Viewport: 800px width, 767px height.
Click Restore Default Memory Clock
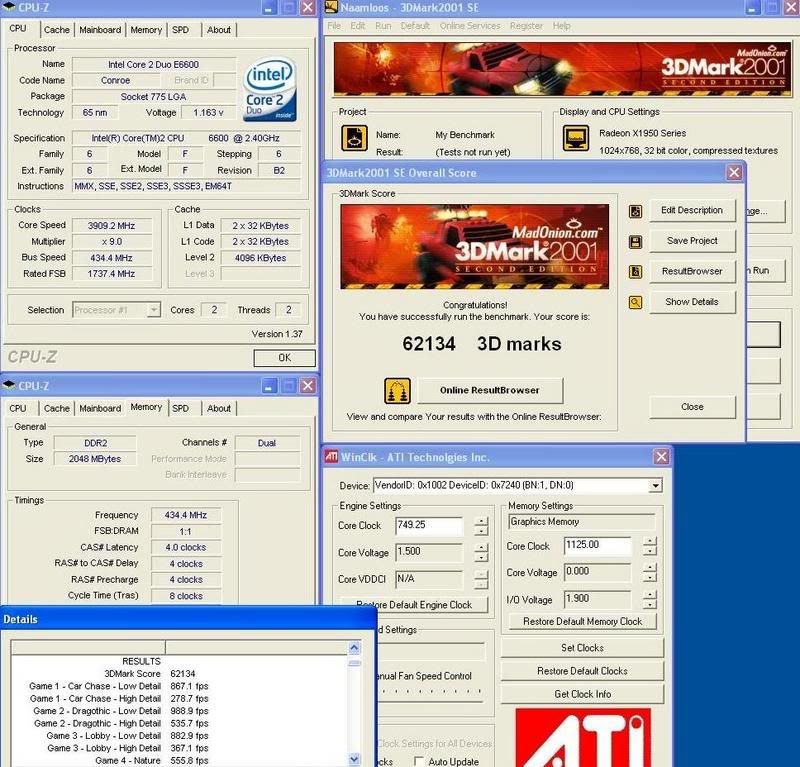pyautogui.click(x=583, y=622)
